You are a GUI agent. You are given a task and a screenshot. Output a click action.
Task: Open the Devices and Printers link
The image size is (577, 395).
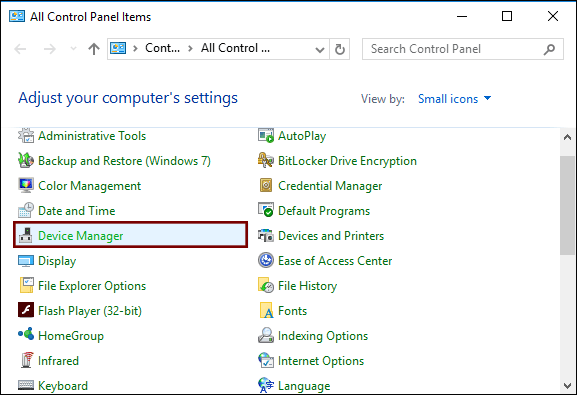[x=331, y=236]
